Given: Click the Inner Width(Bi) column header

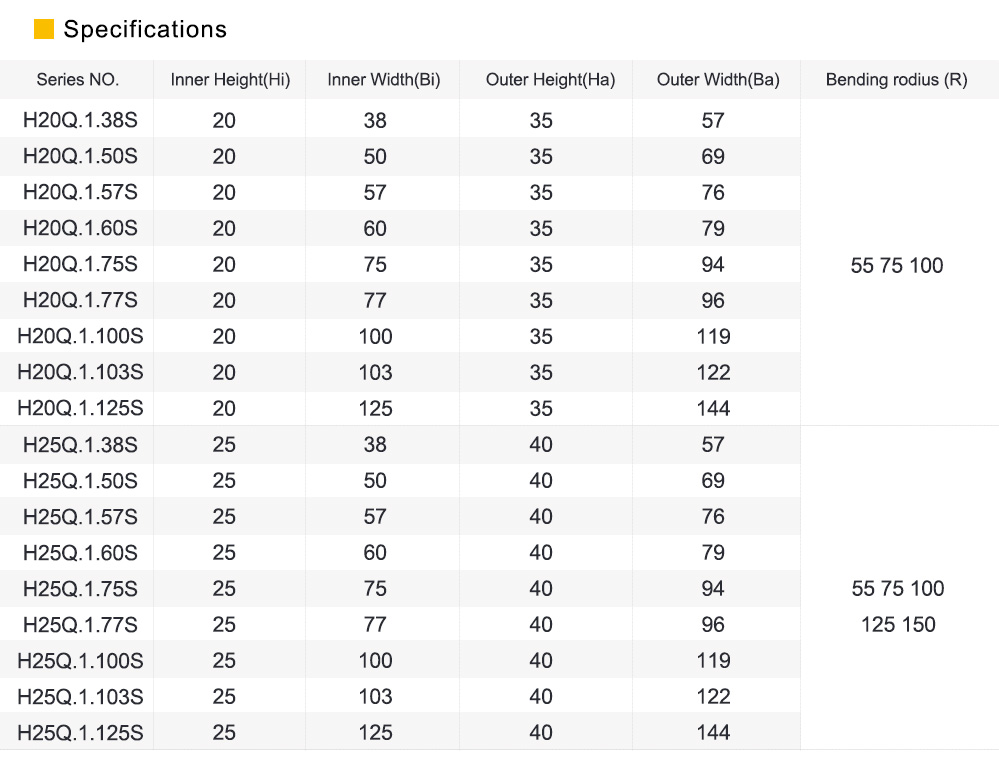Looking at the screenshot, I should [x=383, y=80].
